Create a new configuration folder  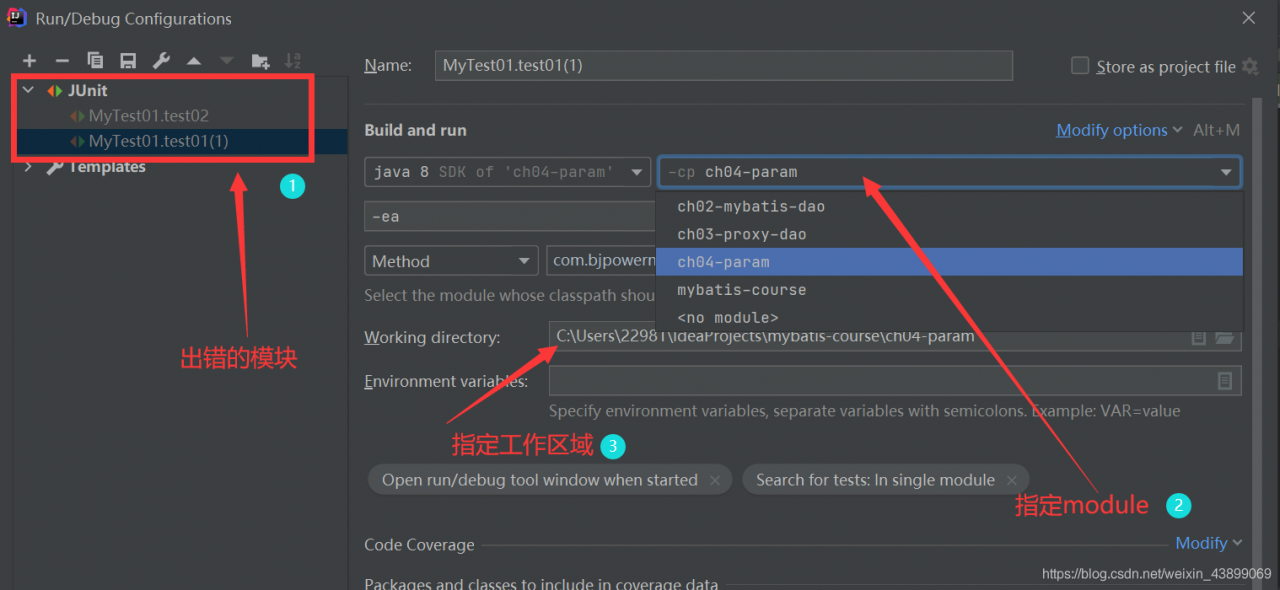point(260,60)
